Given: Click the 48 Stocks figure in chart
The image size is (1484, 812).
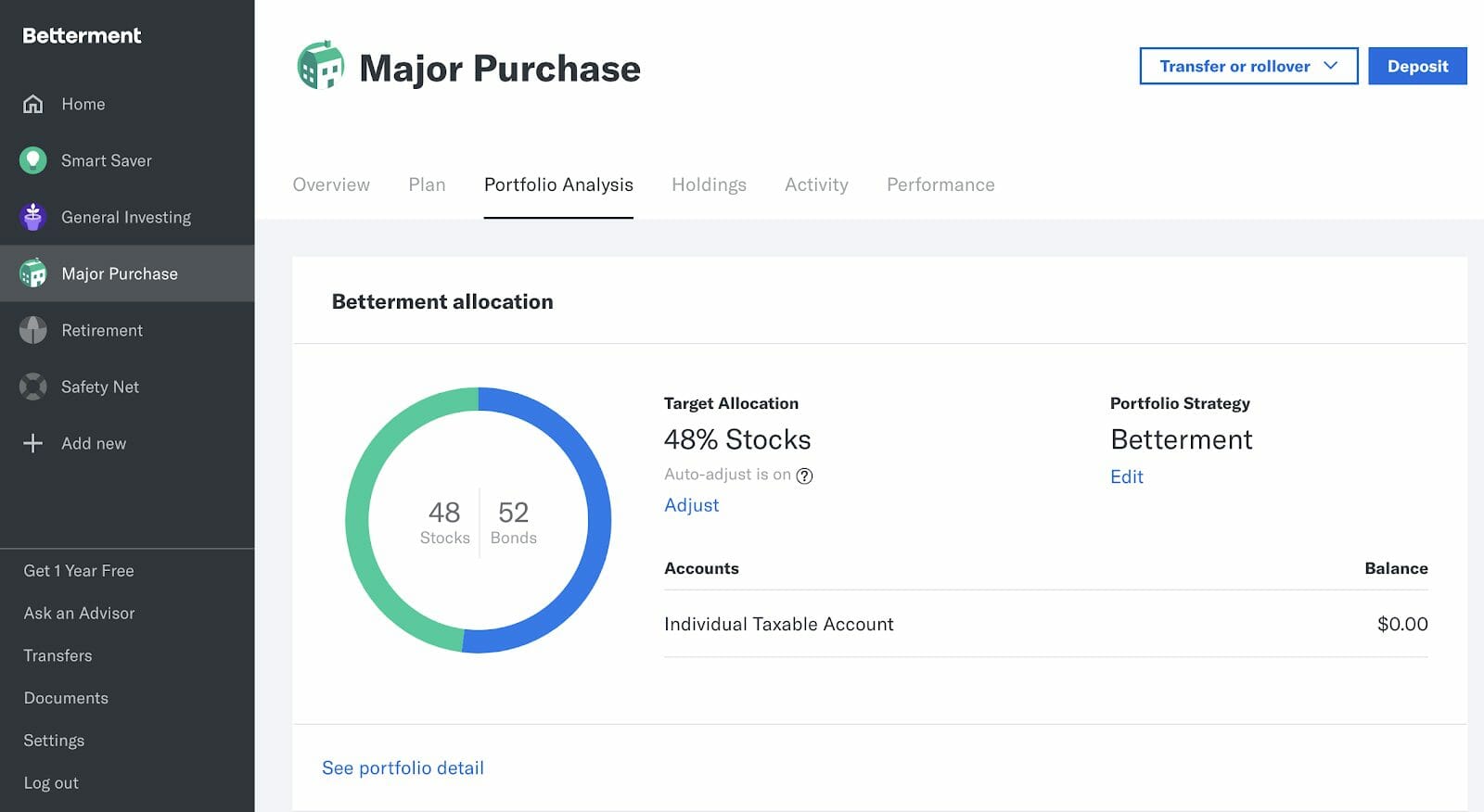Looking at the screenshot, I should [x=444, y=523].
